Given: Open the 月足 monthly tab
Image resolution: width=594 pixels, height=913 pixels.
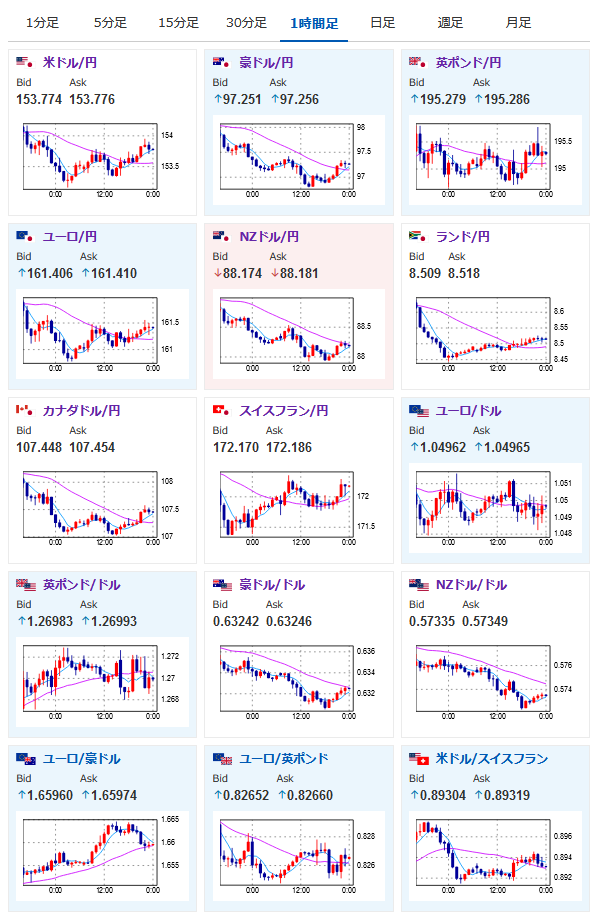Looking at the screenshot, I should [x=518, y=23].
